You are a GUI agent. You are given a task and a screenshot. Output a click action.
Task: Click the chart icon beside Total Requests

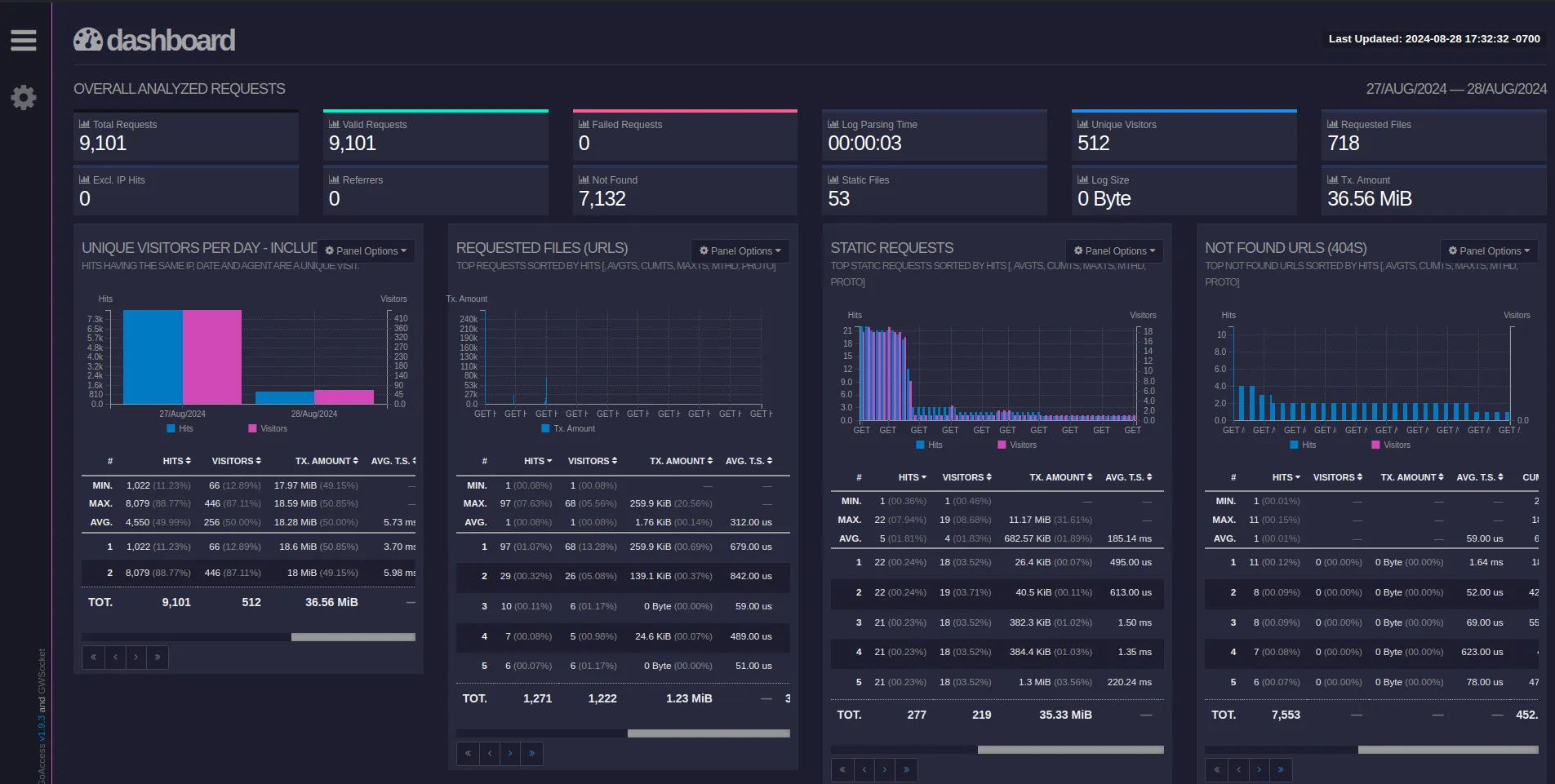pyautogui.click(x=84, y=124)
